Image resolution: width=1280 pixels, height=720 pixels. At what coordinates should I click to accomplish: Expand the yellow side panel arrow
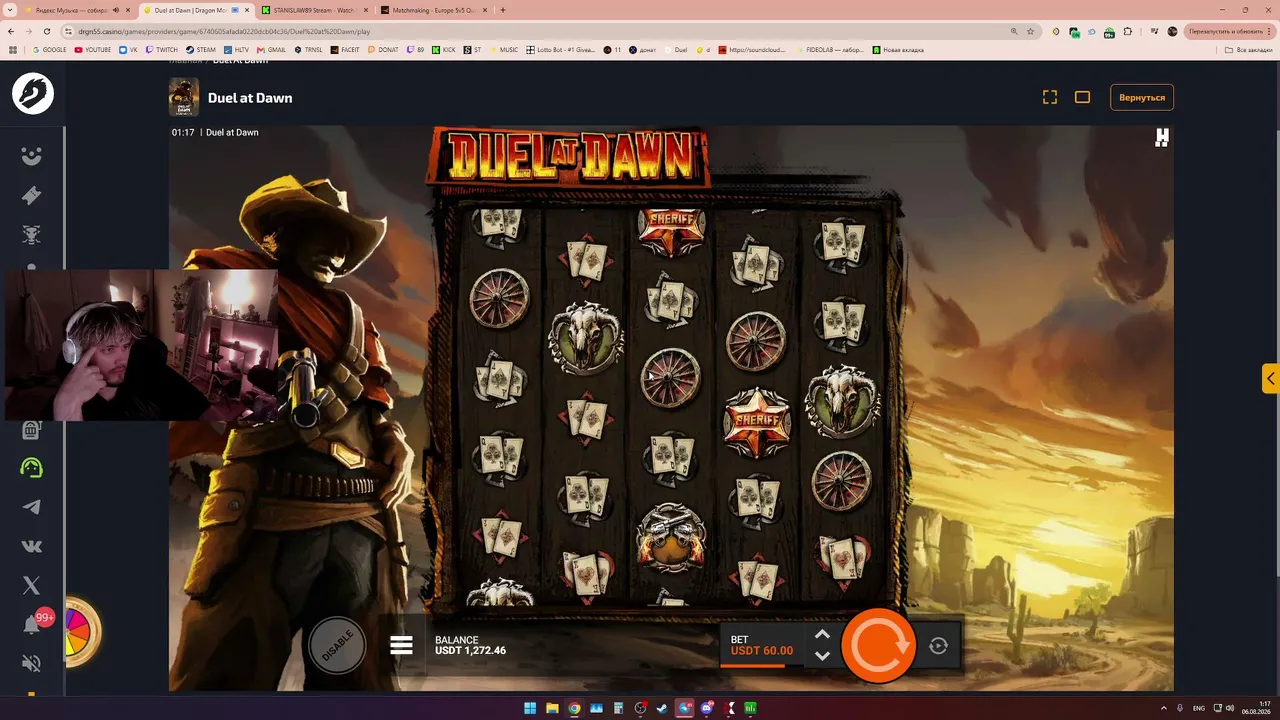[x=1271, y=378]
